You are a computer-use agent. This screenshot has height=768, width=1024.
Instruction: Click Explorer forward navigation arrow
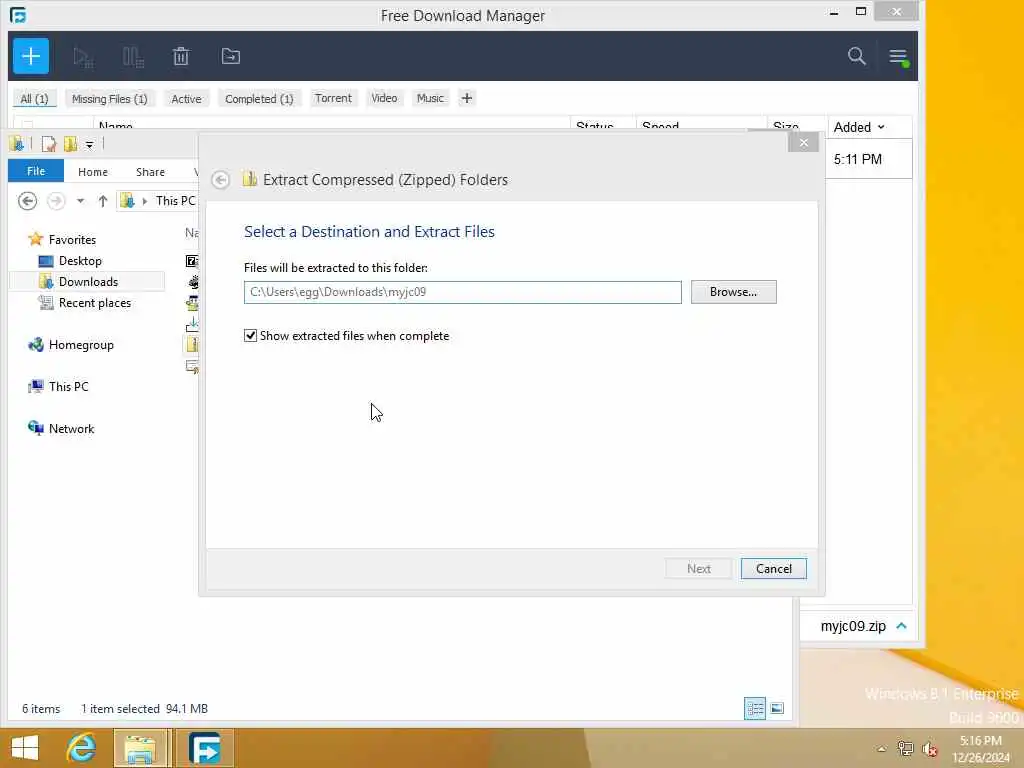[56, 201]
